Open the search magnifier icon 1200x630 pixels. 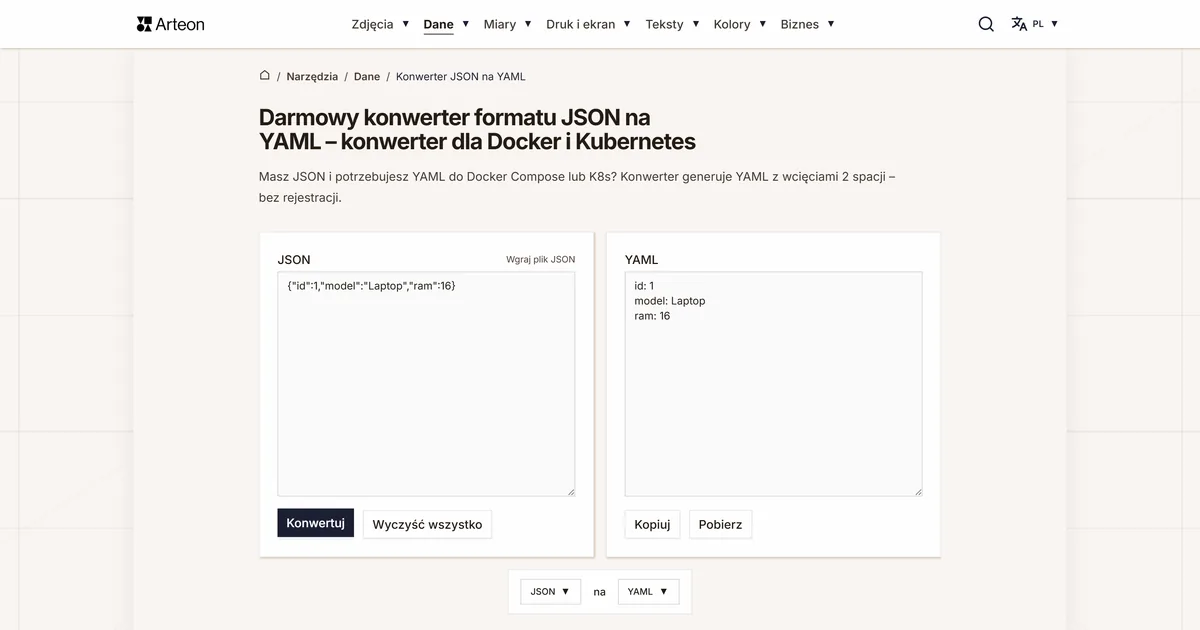click(x=986, y=24)
